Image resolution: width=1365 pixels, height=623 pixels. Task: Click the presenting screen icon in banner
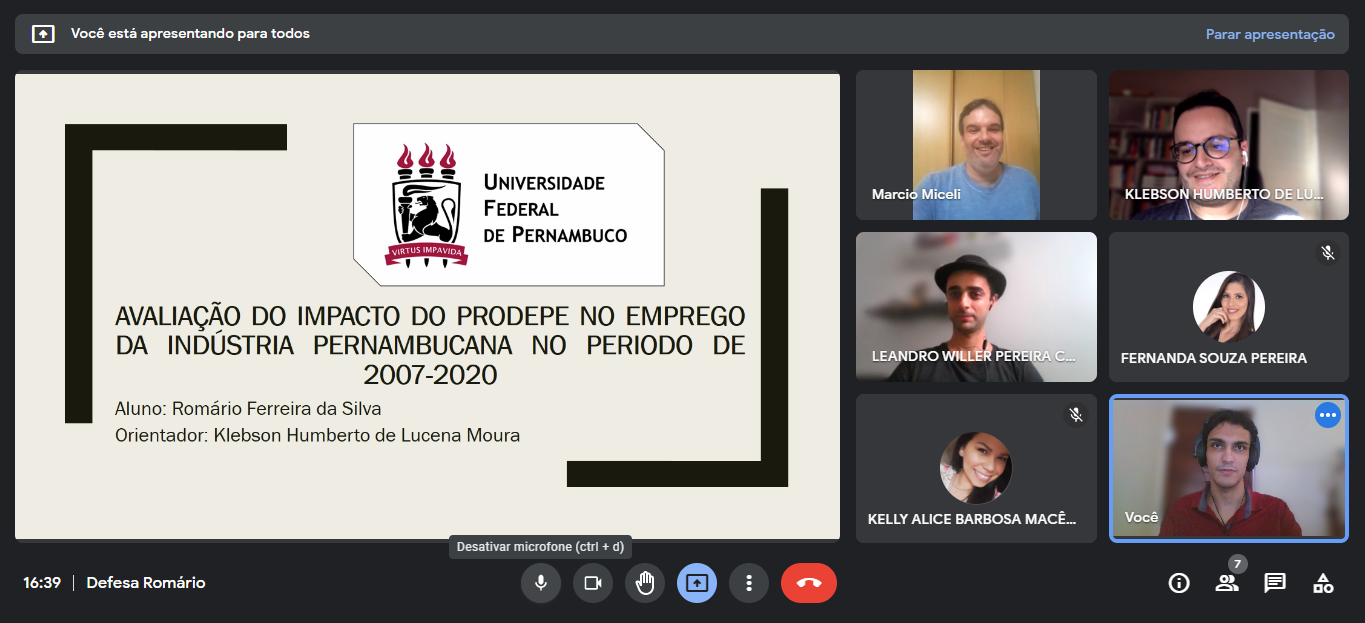43,34
